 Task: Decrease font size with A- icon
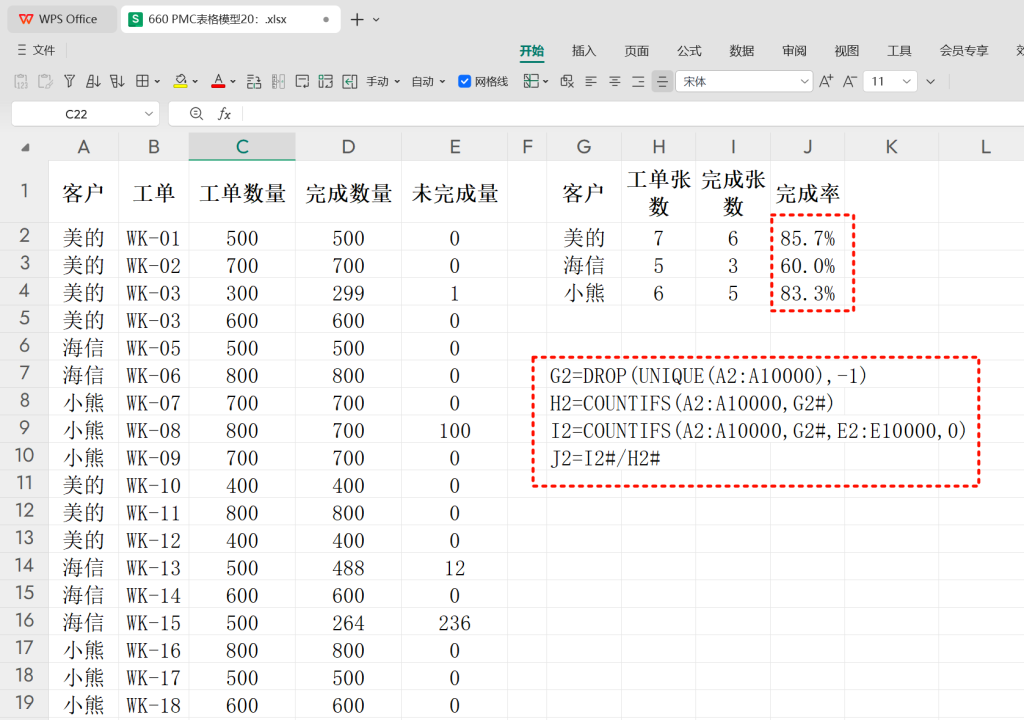point(850,82)
